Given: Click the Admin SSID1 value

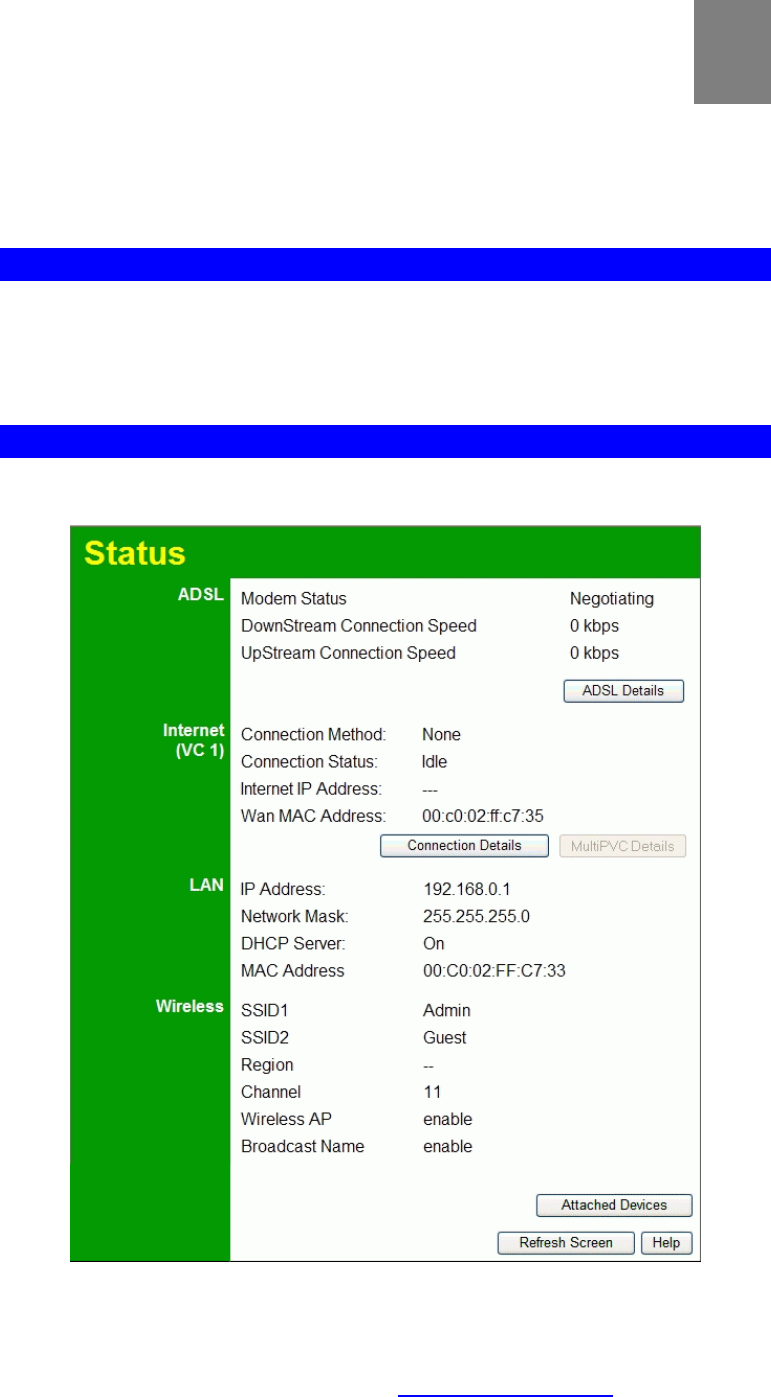Looking at the screenshot, I should coord(447,1010).
